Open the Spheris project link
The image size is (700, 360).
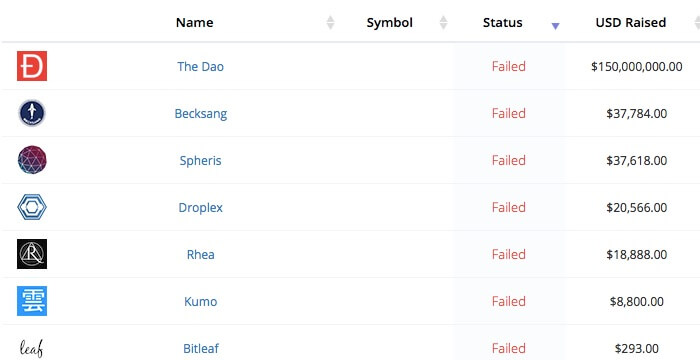click(200, 160)
